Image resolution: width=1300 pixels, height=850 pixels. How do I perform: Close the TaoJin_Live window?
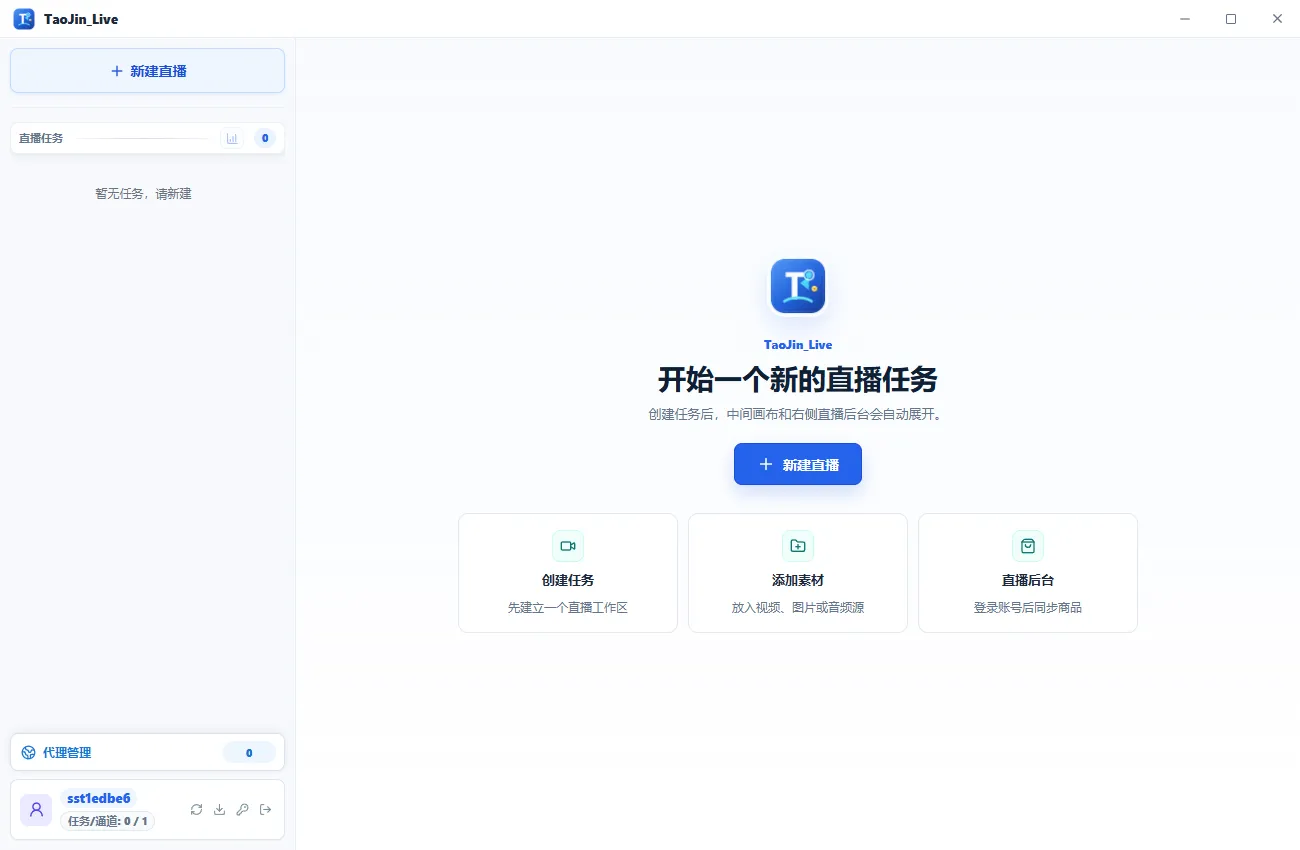[x=1277, y=19]
